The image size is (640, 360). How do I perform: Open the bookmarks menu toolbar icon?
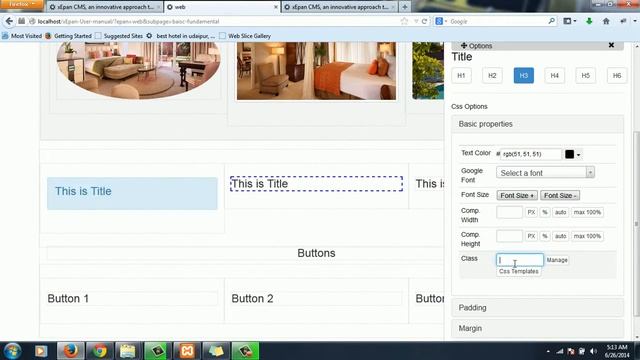coord(569,21)
